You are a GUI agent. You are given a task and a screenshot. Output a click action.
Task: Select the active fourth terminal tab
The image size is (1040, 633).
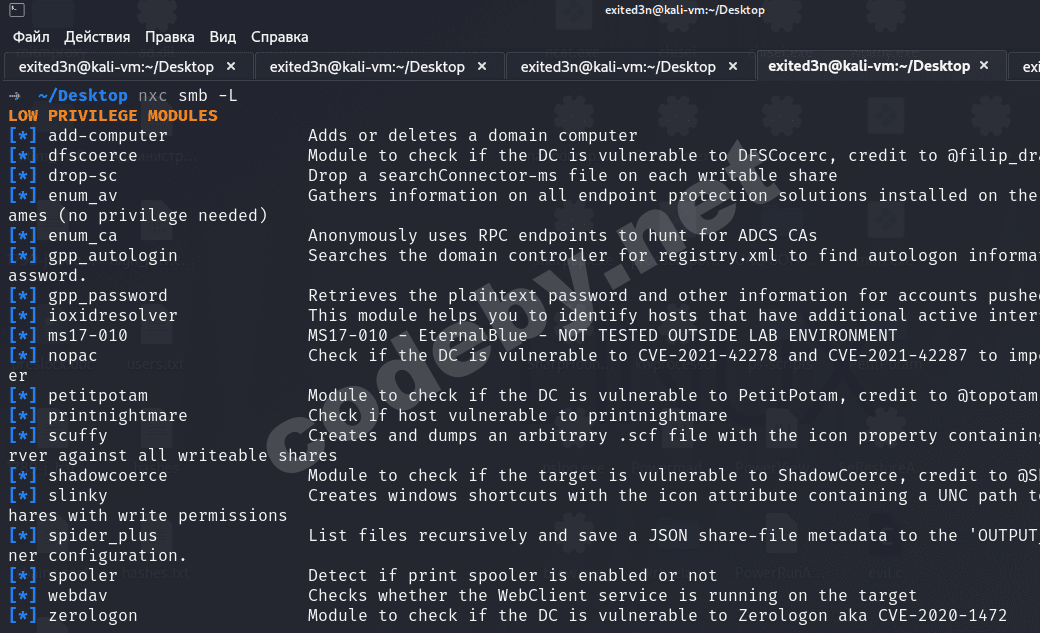click(868, 66)
